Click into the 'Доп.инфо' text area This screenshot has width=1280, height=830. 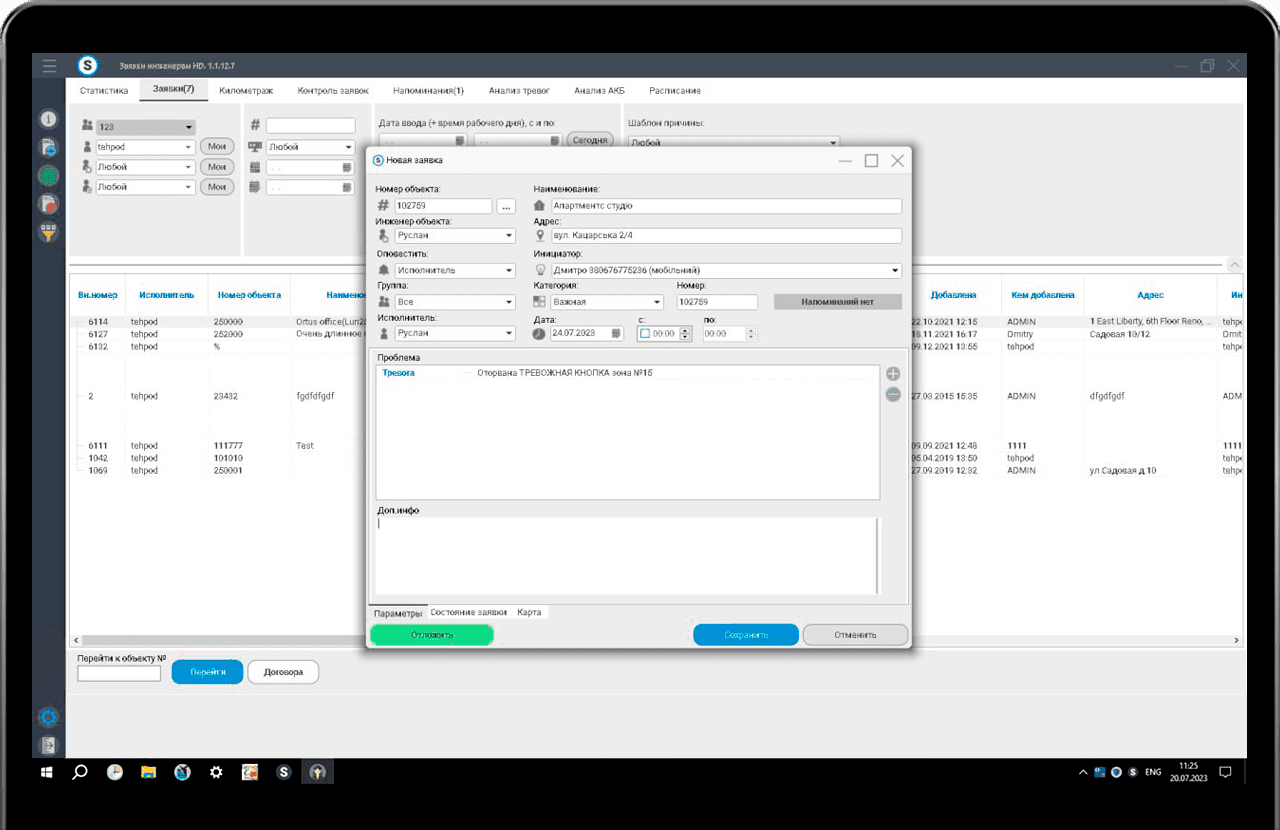point(625,555)
